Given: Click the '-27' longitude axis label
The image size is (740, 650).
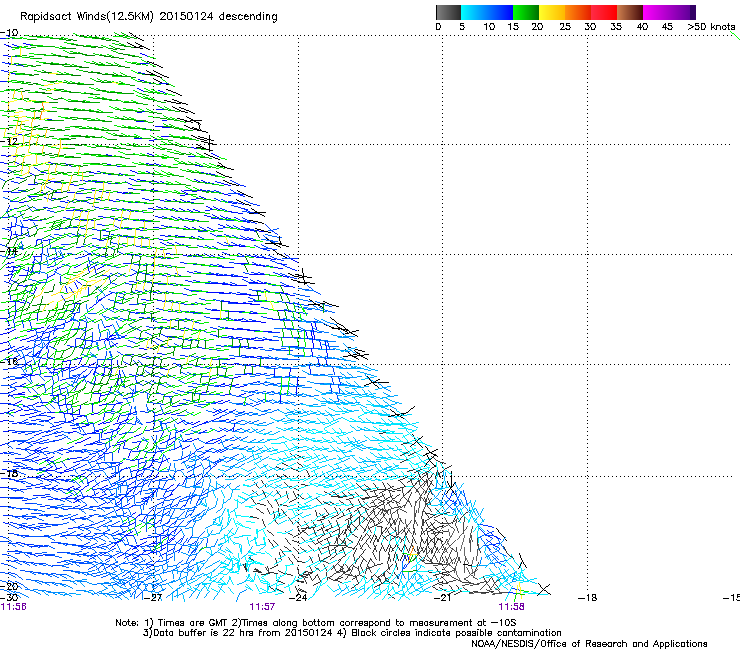Looking at the screenshot, I should (153, 598).
